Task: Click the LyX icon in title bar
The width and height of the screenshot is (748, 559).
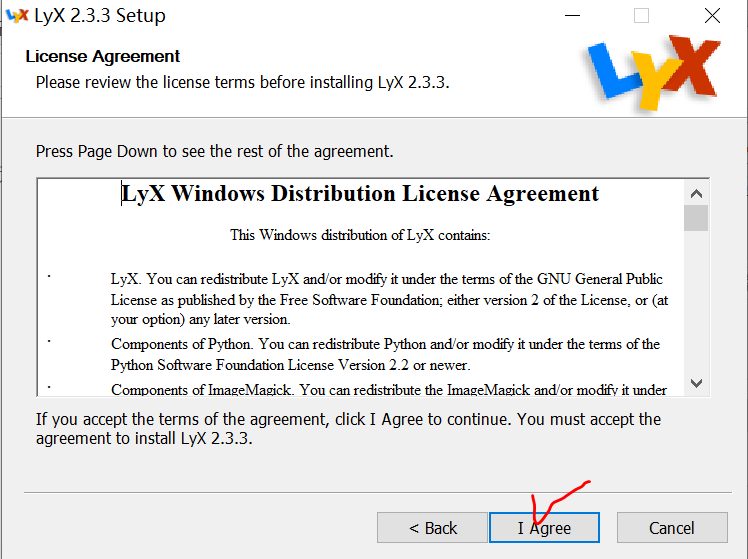Action: (17, 16)
